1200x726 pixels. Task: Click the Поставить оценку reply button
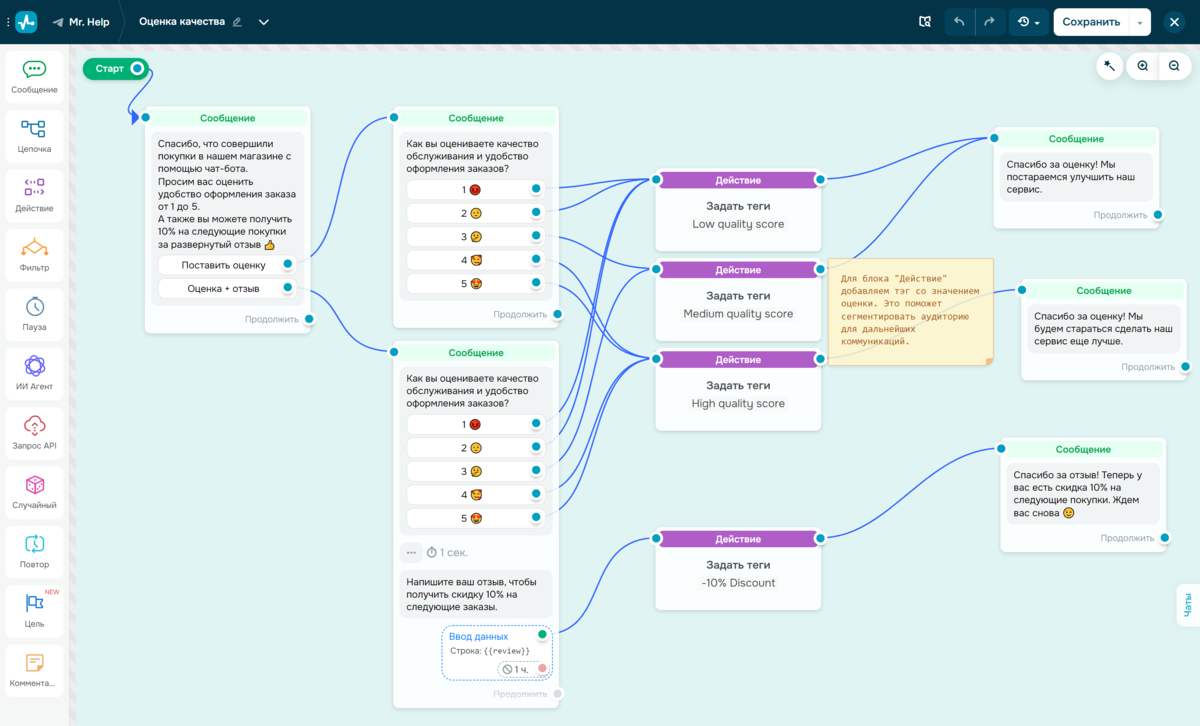(x=223, y=265)
